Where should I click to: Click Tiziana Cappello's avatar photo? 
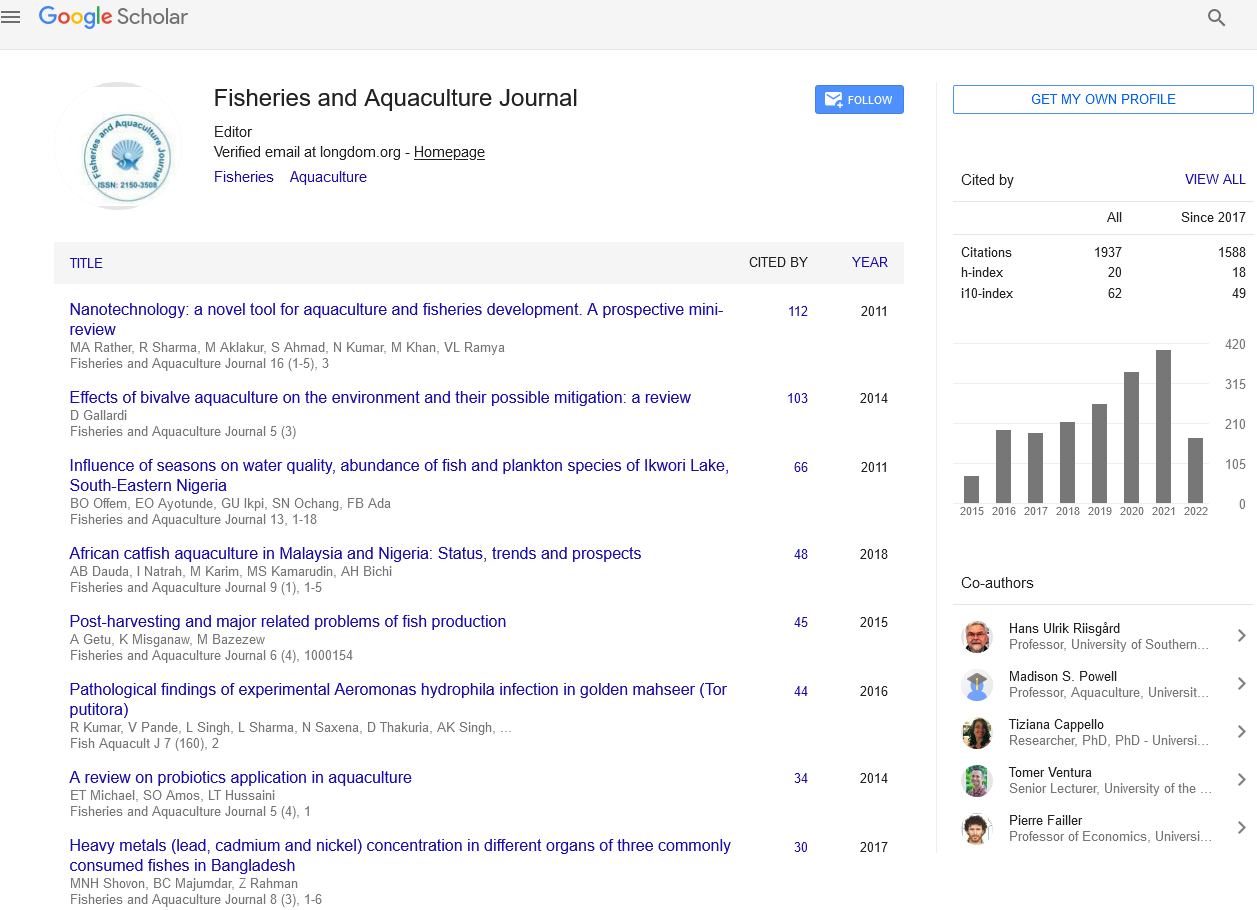976,733
